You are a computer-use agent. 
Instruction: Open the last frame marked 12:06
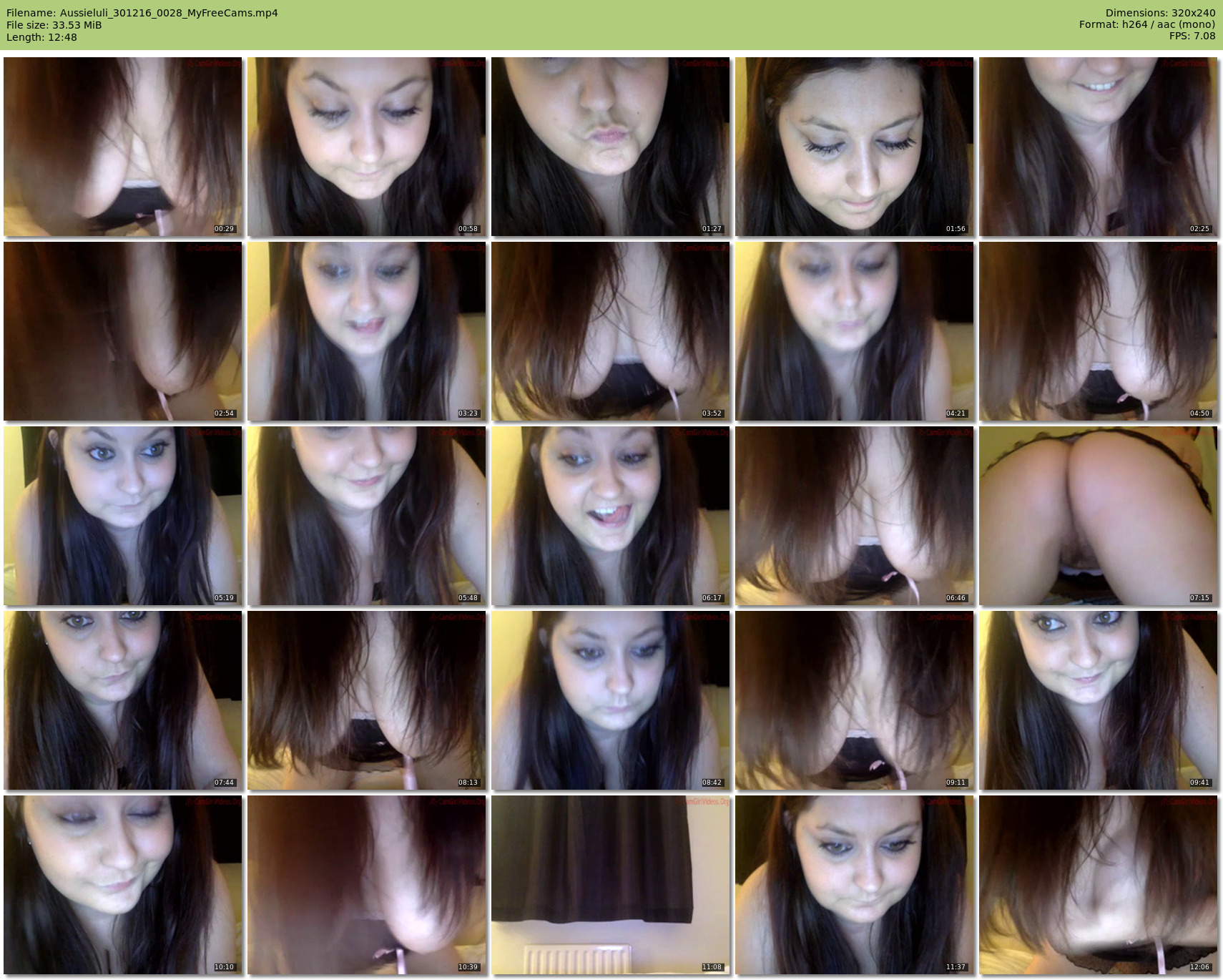[1099, 885]
